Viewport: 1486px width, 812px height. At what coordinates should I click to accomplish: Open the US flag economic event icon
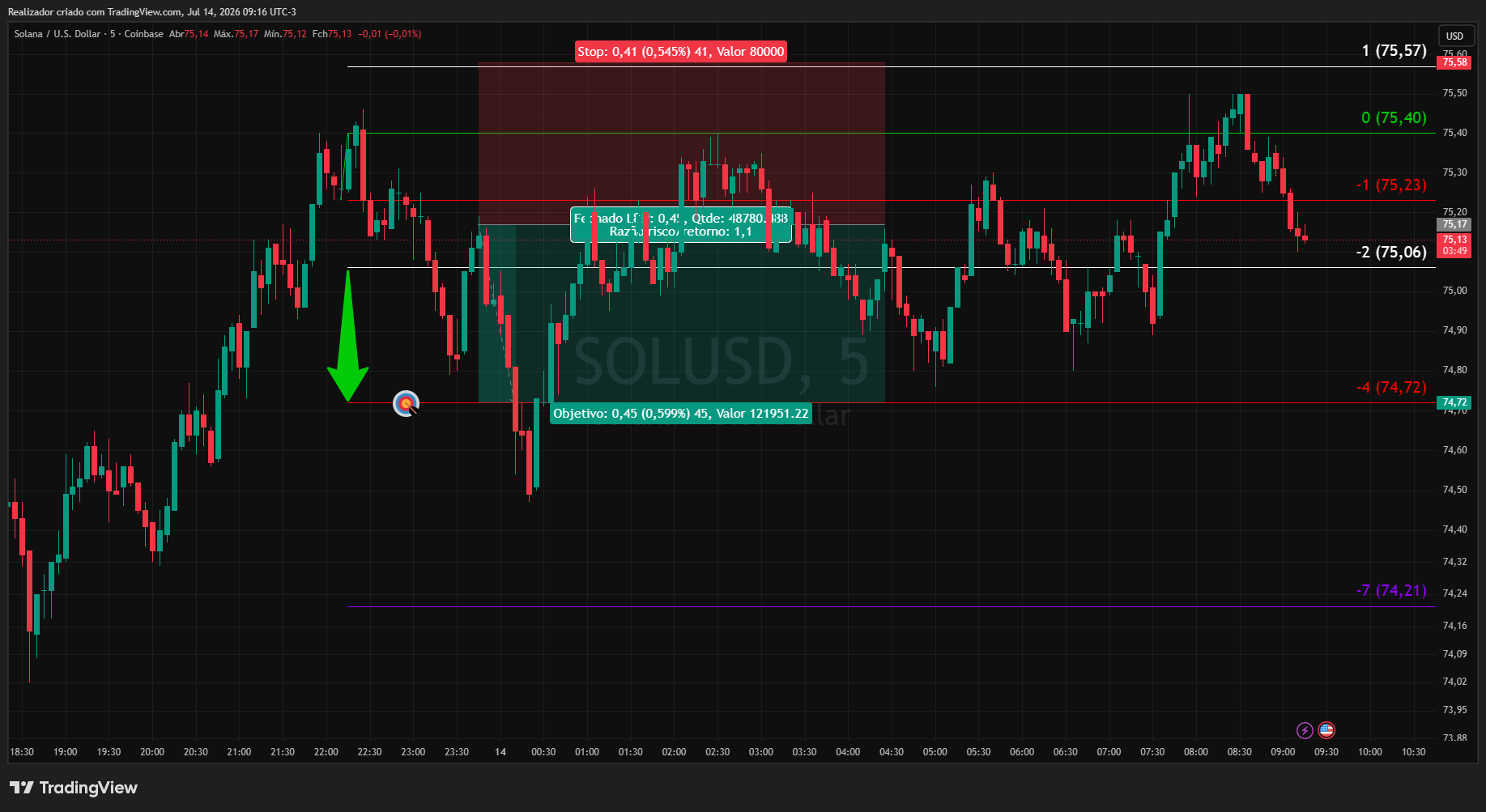pyautogui.click(x=1326, y=730)
